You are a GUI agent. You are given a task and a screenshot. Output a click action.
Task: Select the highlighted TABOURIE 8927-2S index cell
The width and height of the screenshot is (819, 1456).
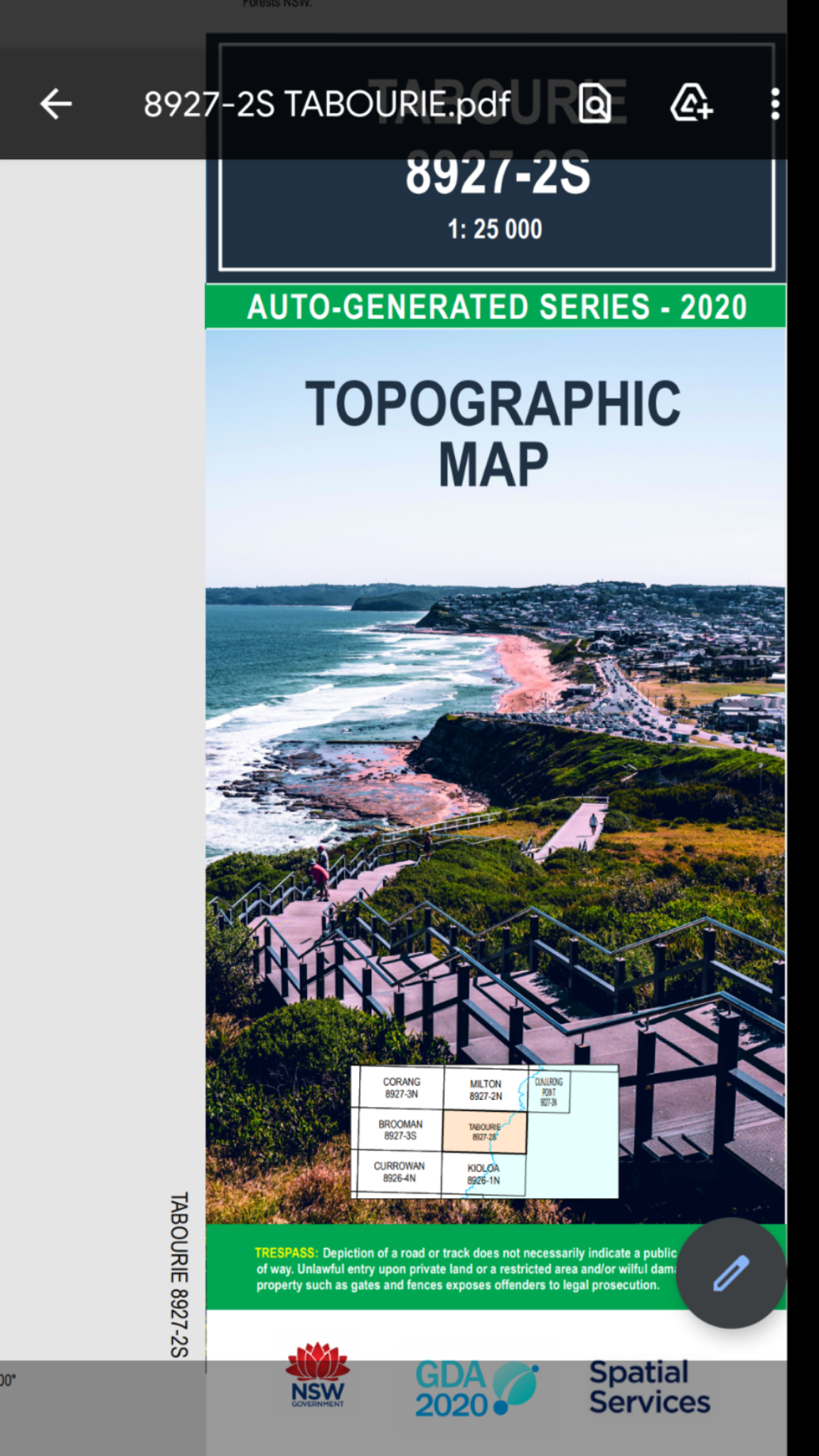[485, 1132]
